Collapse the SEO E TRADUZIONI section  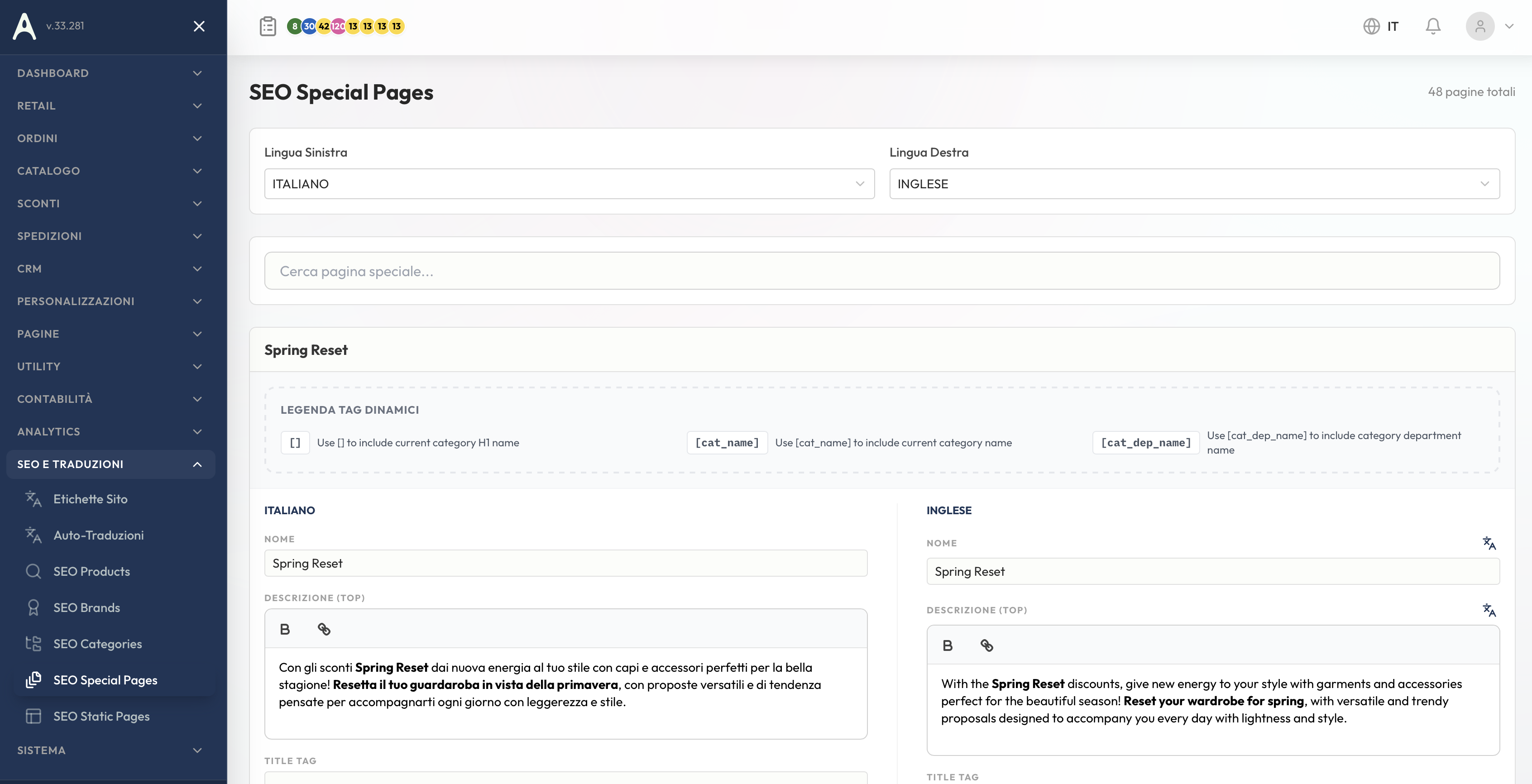click(110, 464)
